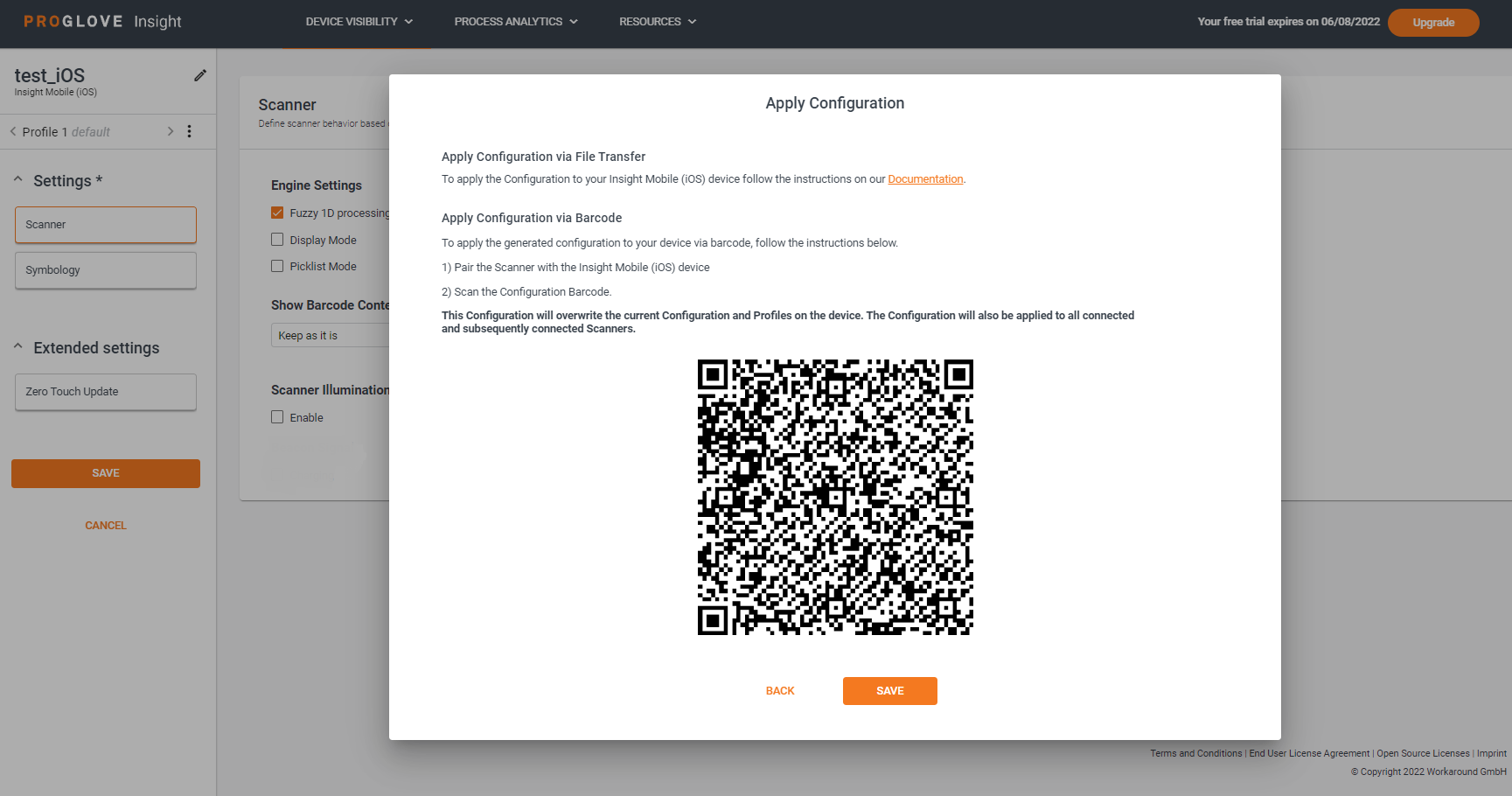
Task: Open the Imprint link
Action: (1491, 753)
